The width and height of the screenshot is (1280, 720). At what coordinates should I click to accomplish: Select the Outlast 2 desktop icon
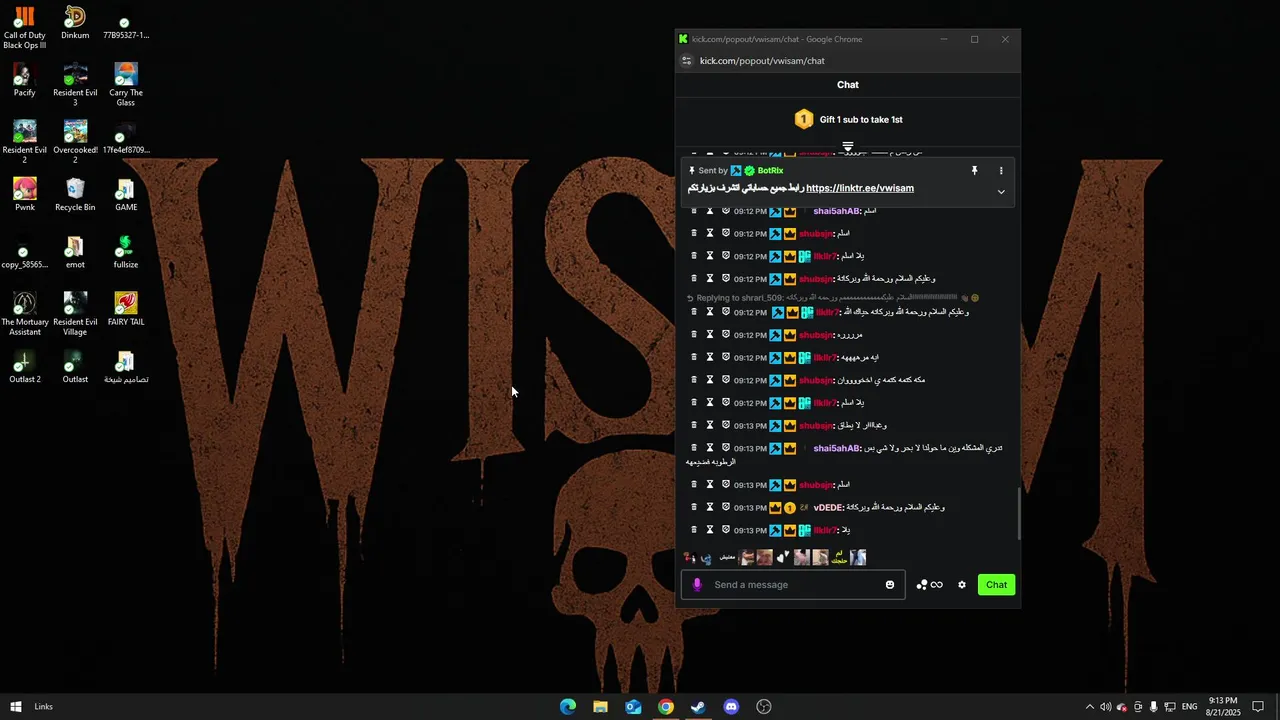click(24, 367)
